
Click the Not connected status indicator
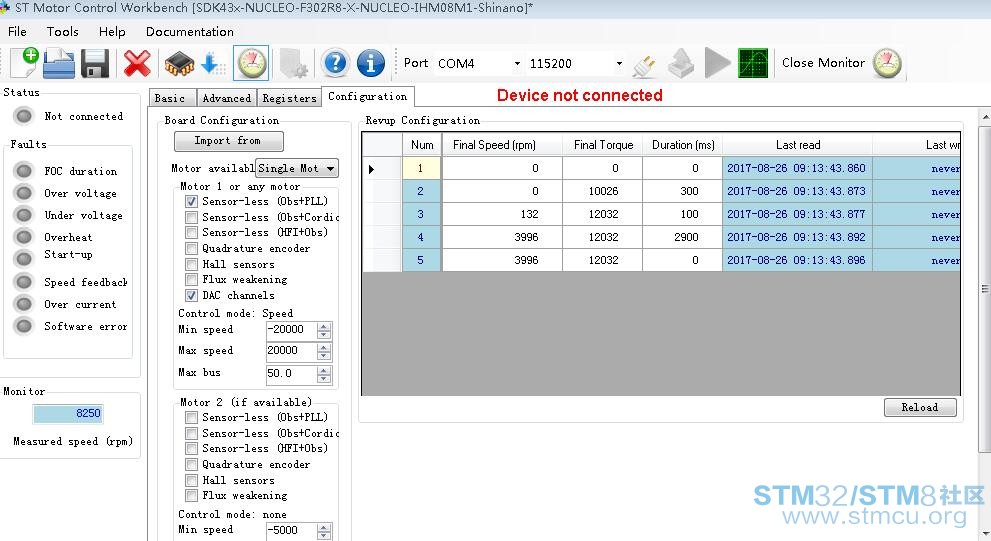tap(24, 116)
